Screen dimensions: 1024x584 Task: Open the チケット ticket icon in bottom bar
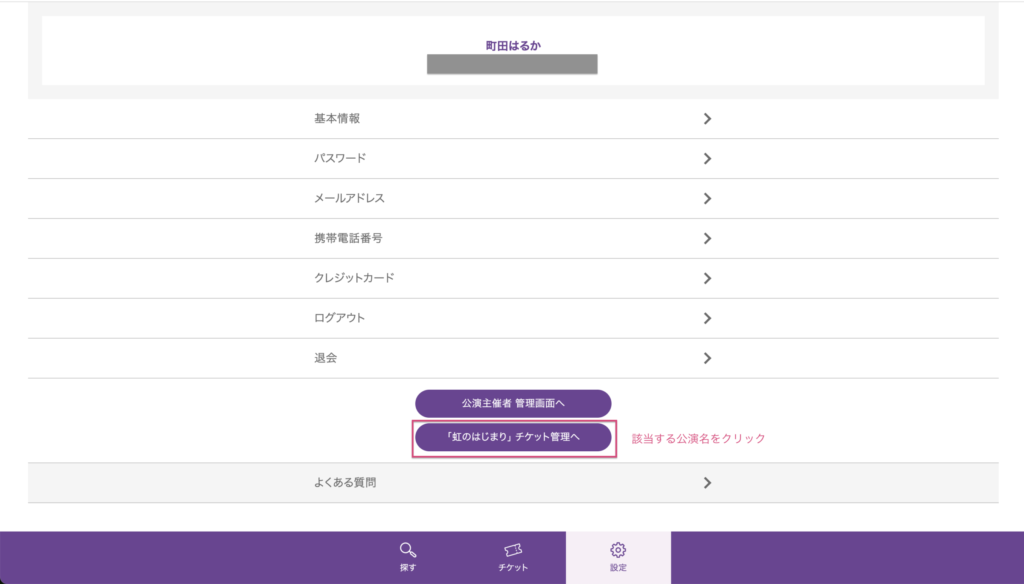tap(513, 550)
